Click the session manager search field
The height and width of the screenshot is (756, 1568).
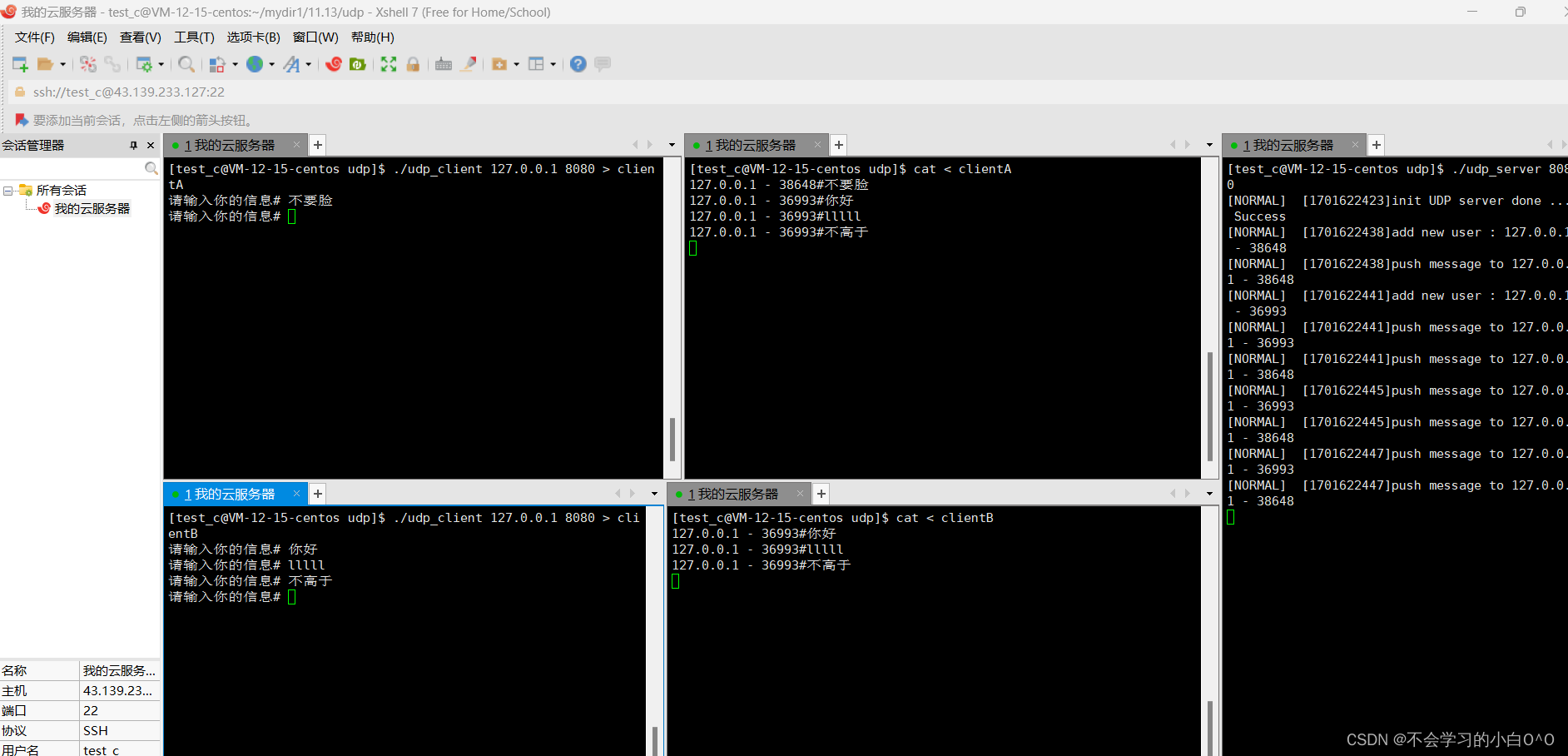pos(73,168)
